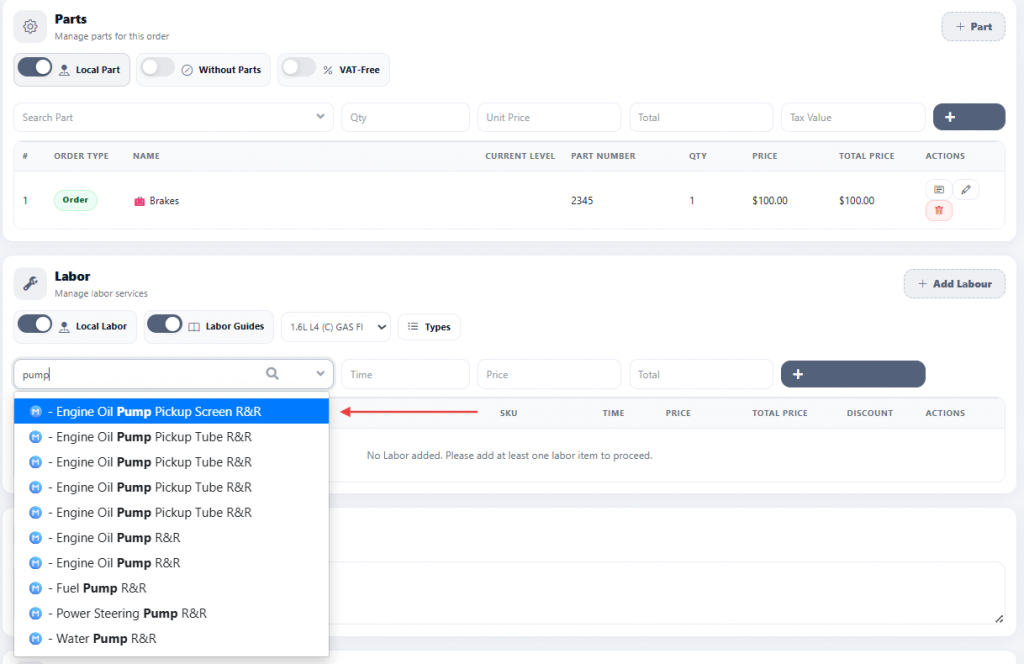The image size is (1024, 664).
Task: Click the note icon for Brakes part
Action: pos(938,189)
